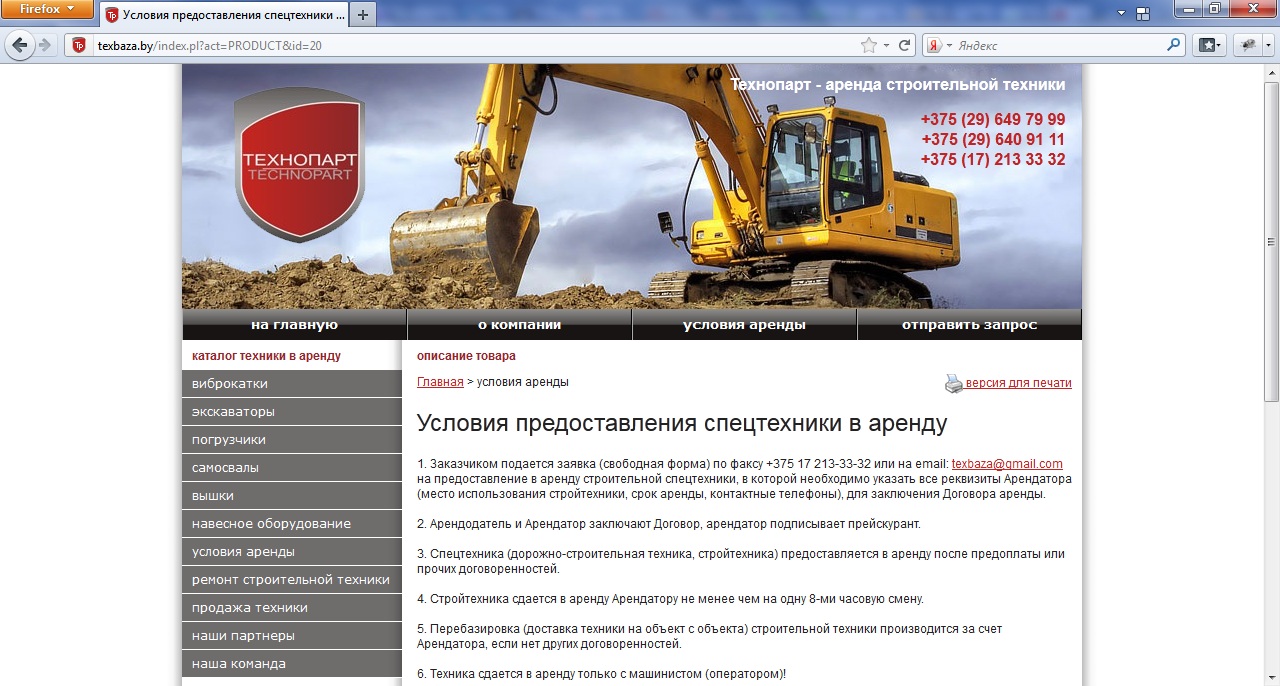Click the search magnifier icon
Viewport: 1280px width, 686px height.
pos(1174,45)
